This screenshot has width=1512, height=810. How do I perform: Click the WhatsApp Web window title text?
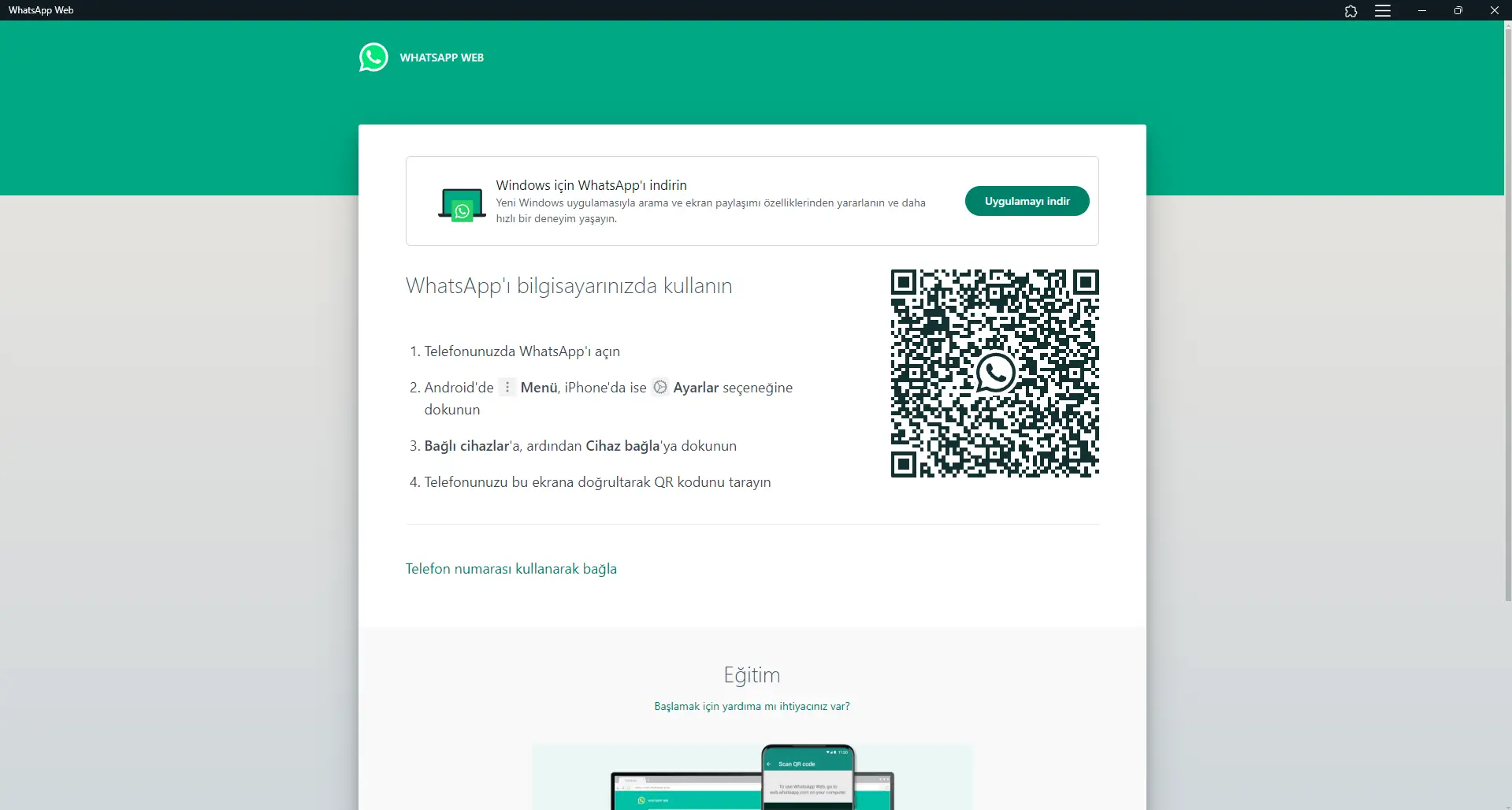[x=41, y=10]
